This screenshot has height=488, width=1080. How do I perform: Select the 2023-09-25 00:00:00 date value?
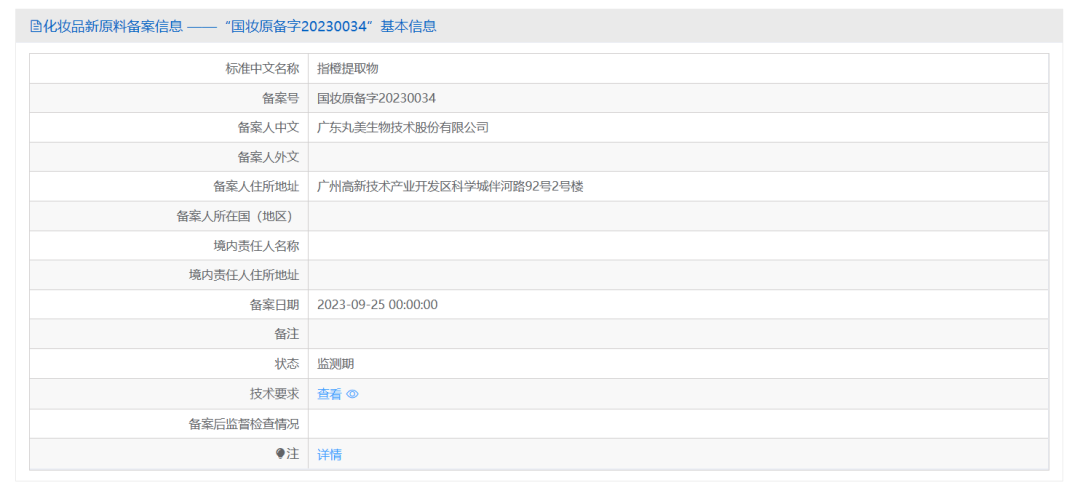tap(377, 305)
